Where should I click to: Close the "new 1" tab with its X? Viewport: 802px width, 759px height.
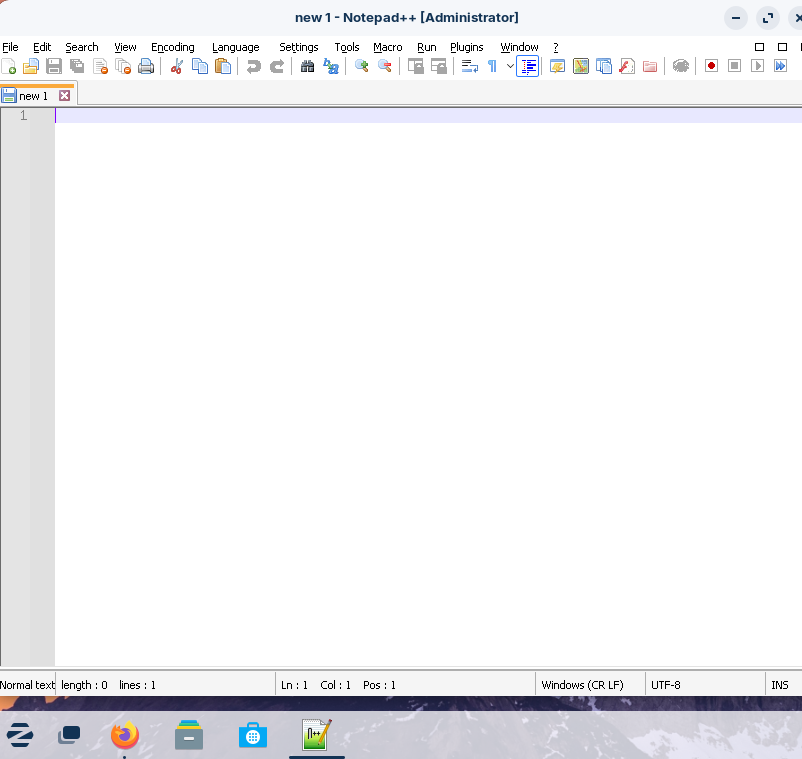64,96
